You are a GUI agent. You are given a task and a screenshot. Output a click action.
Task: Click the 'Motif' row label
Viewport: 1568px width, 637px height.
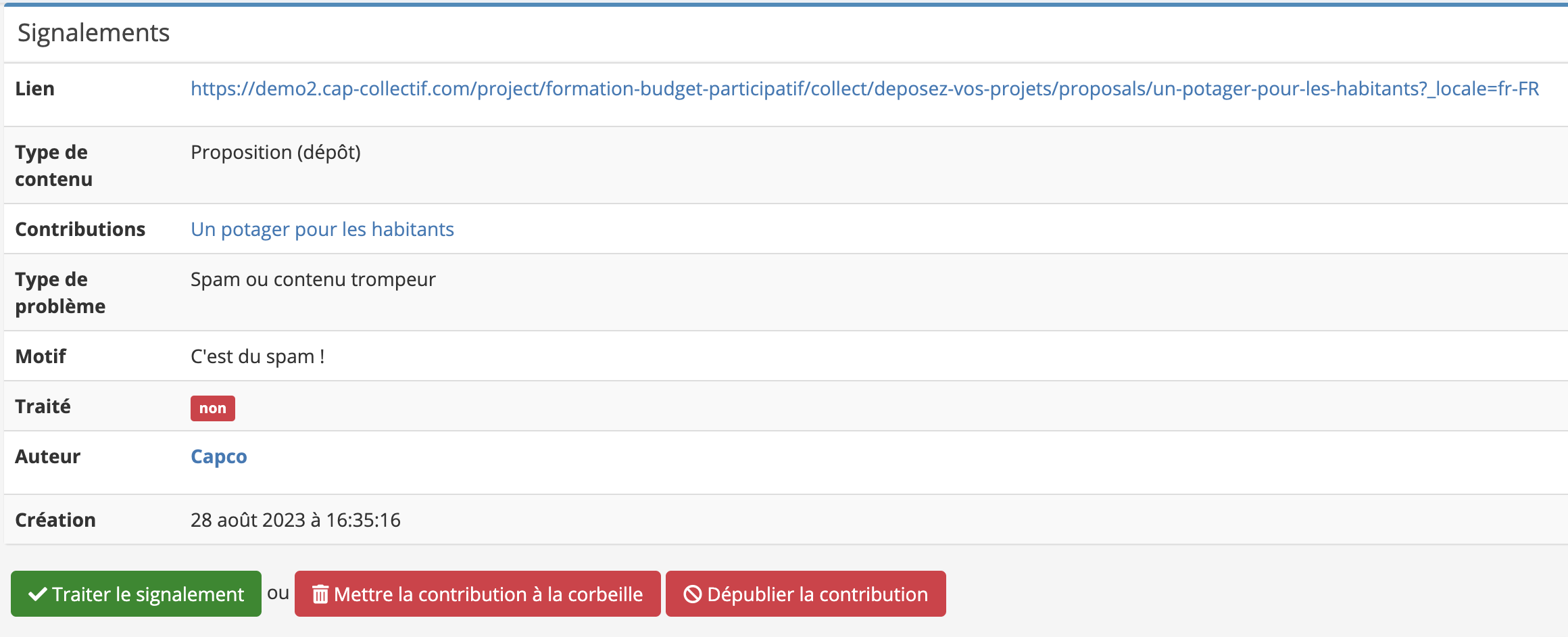(x=41, y=356)
